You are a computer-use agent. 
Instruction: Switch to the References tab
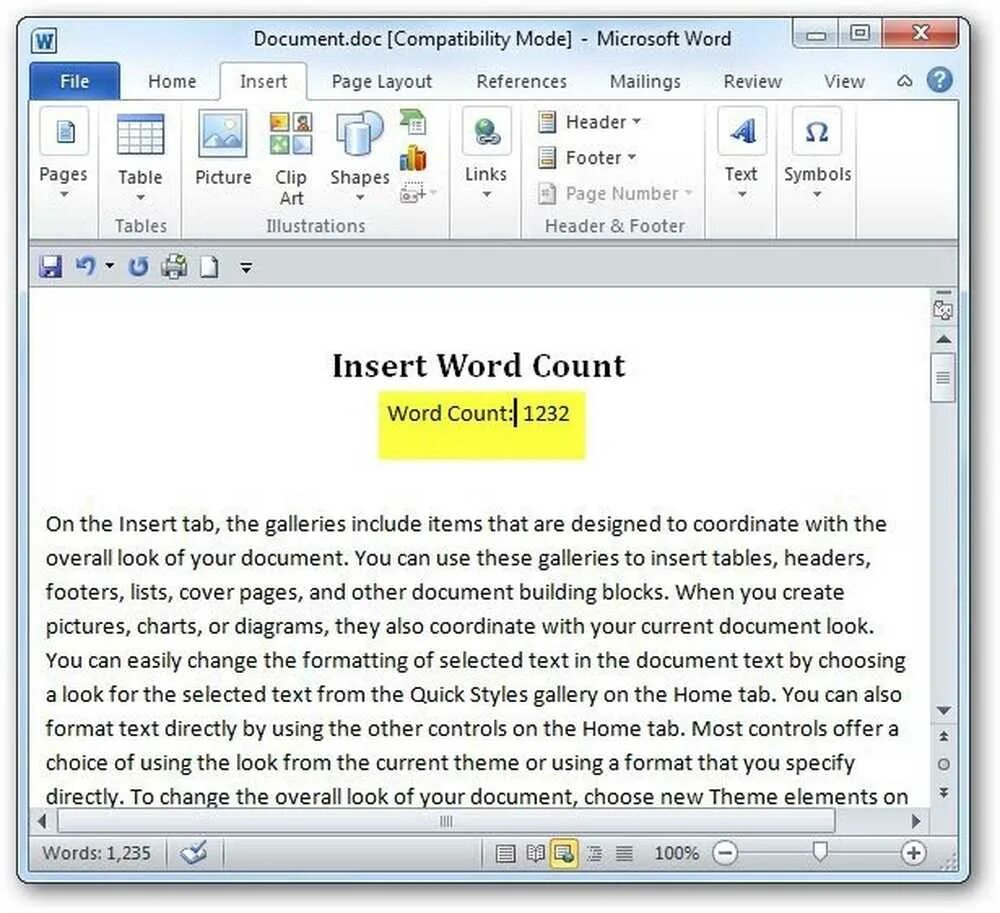(521, 82)
